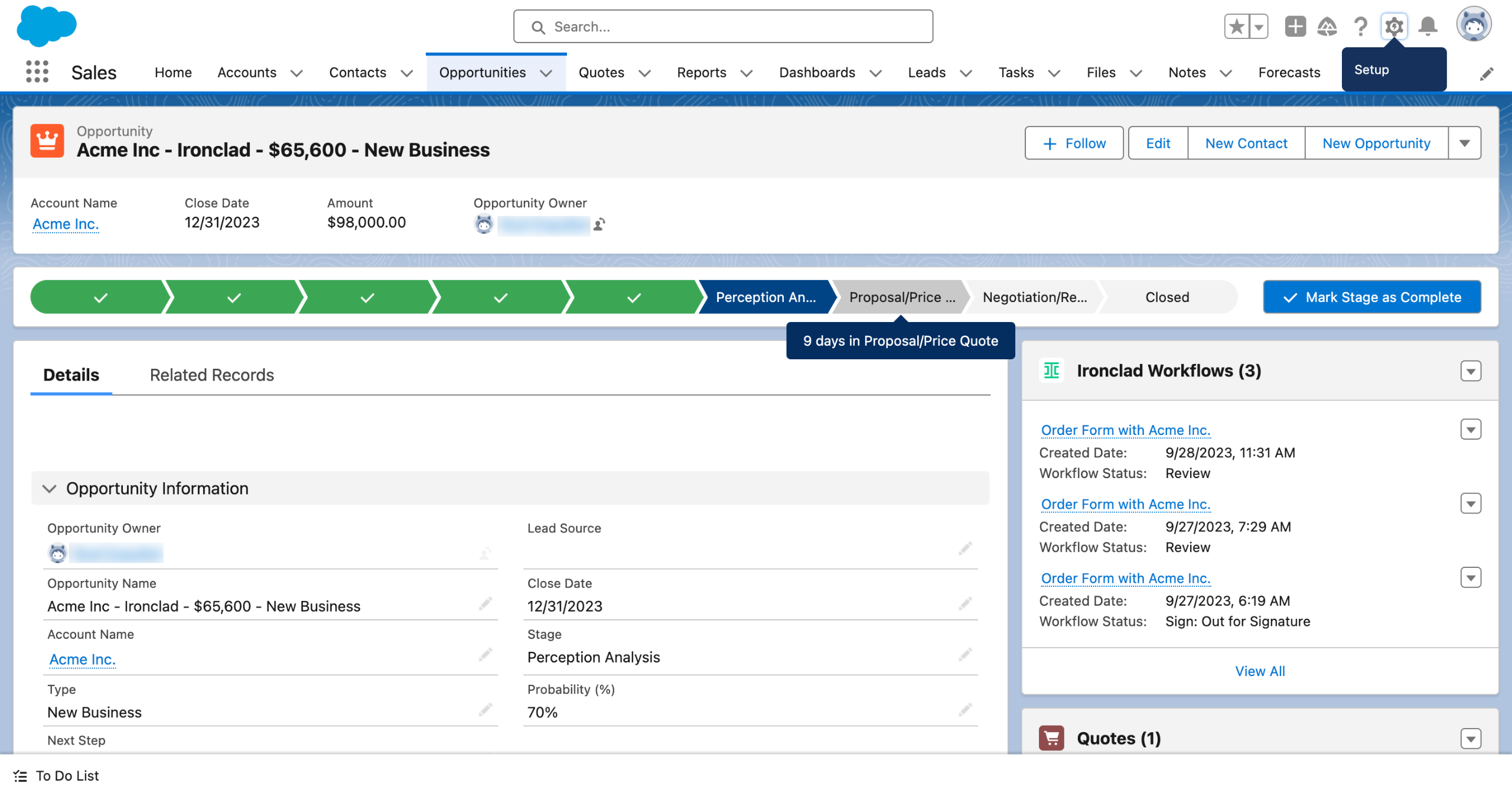Click Follow toggle button
Screen dimensions: 1512x796
1074,143
